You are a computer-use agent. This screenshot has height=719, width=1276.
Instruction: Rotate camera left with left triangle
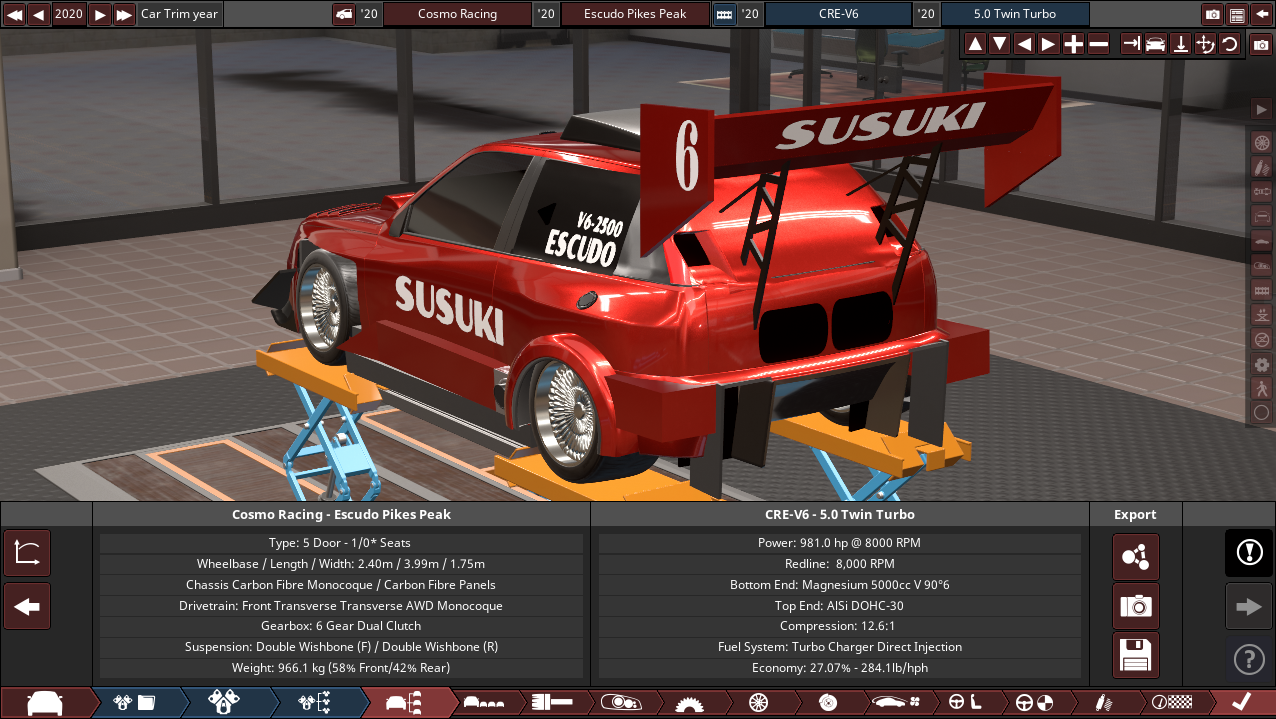pos(1024,44)
